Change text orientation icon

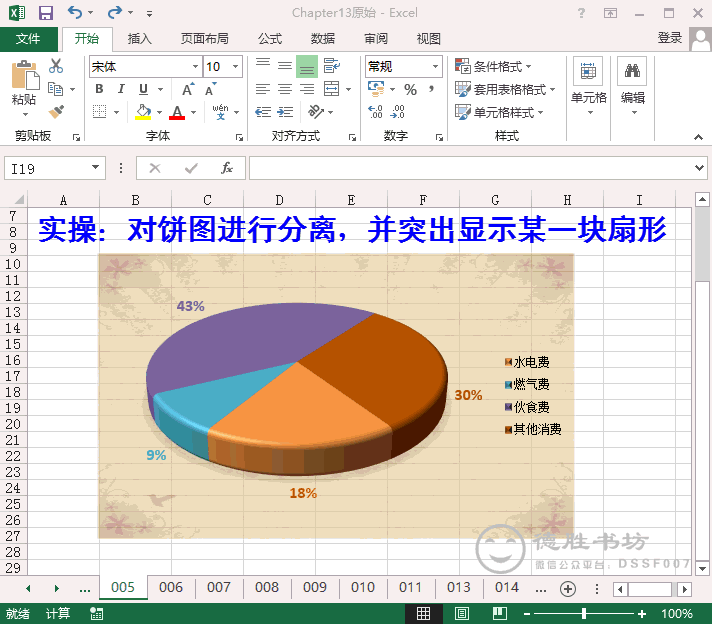(x=316, y=112)
